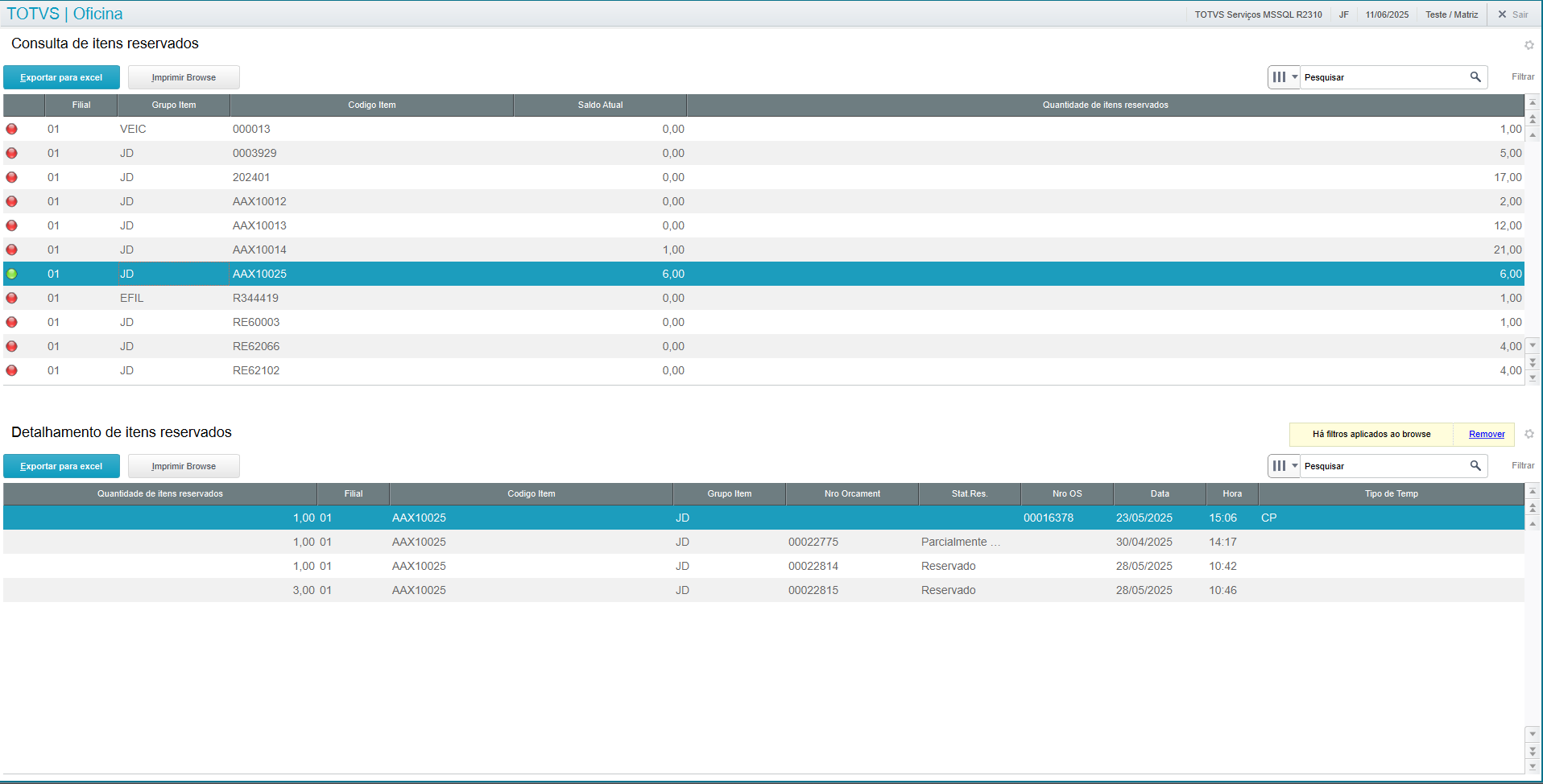This screenshot has height=784, width=1543.
Task: Click search magnifier in lower Pesquisar field
Action: pos(1475,466)
